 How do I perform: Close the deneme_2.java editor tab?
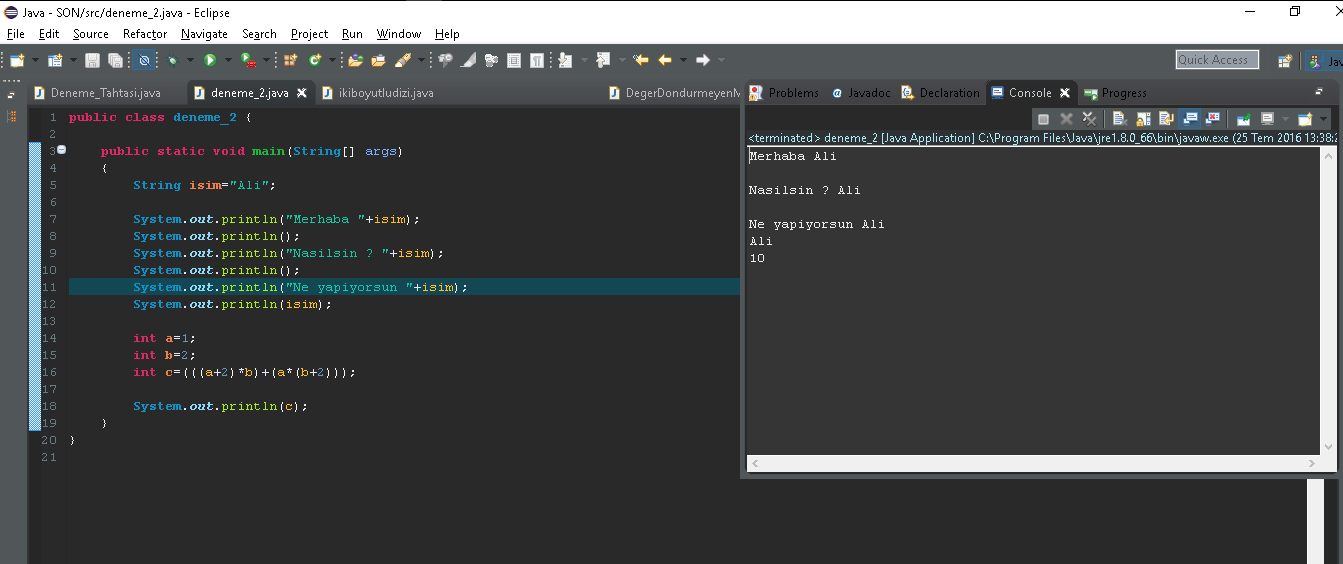point(301,93)
